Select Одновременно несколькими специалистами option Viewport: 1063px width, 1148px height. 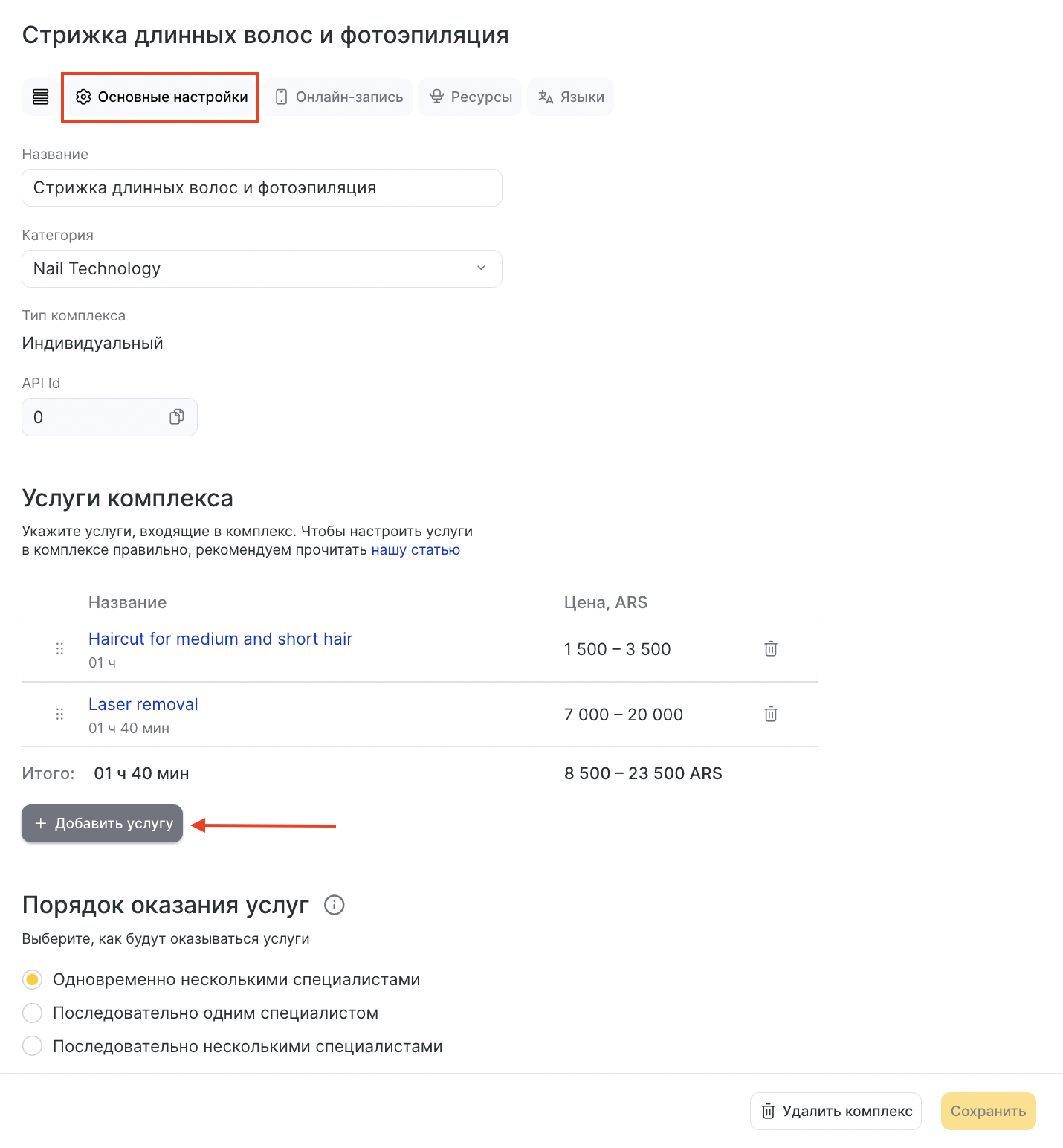click(33, 979)
